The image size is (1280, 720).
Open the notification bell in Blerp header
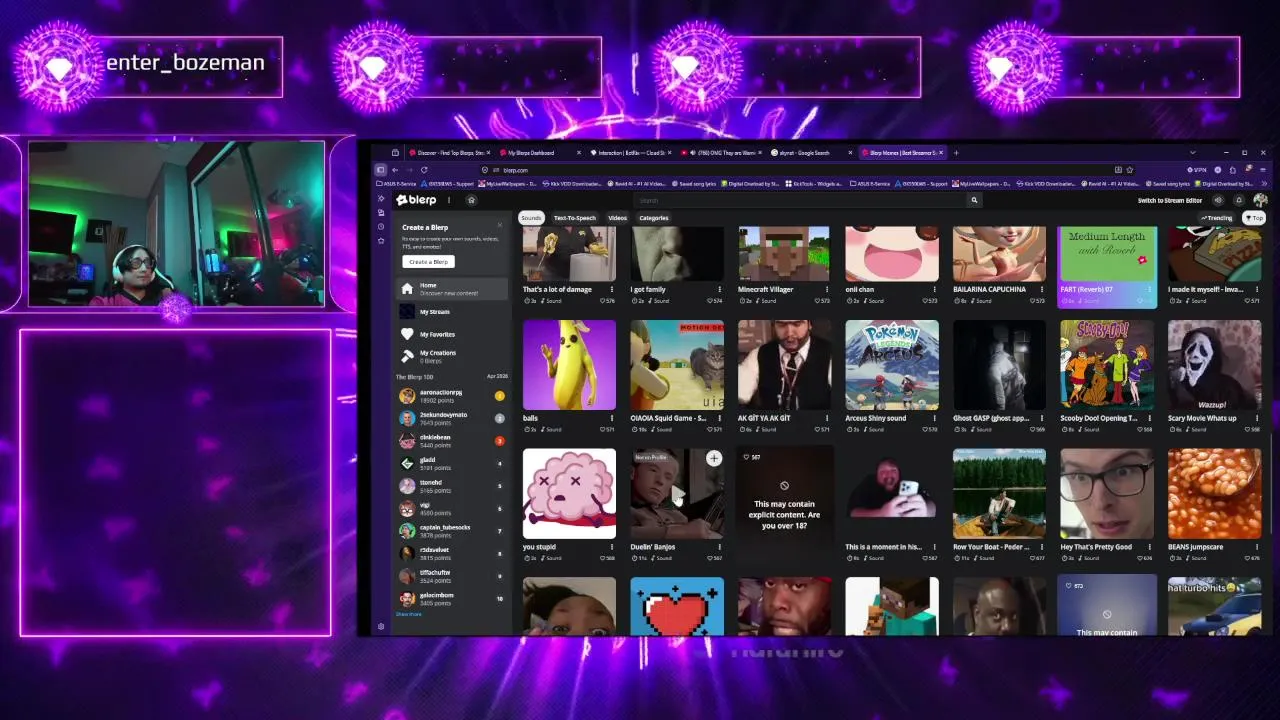pos(1239,200)
